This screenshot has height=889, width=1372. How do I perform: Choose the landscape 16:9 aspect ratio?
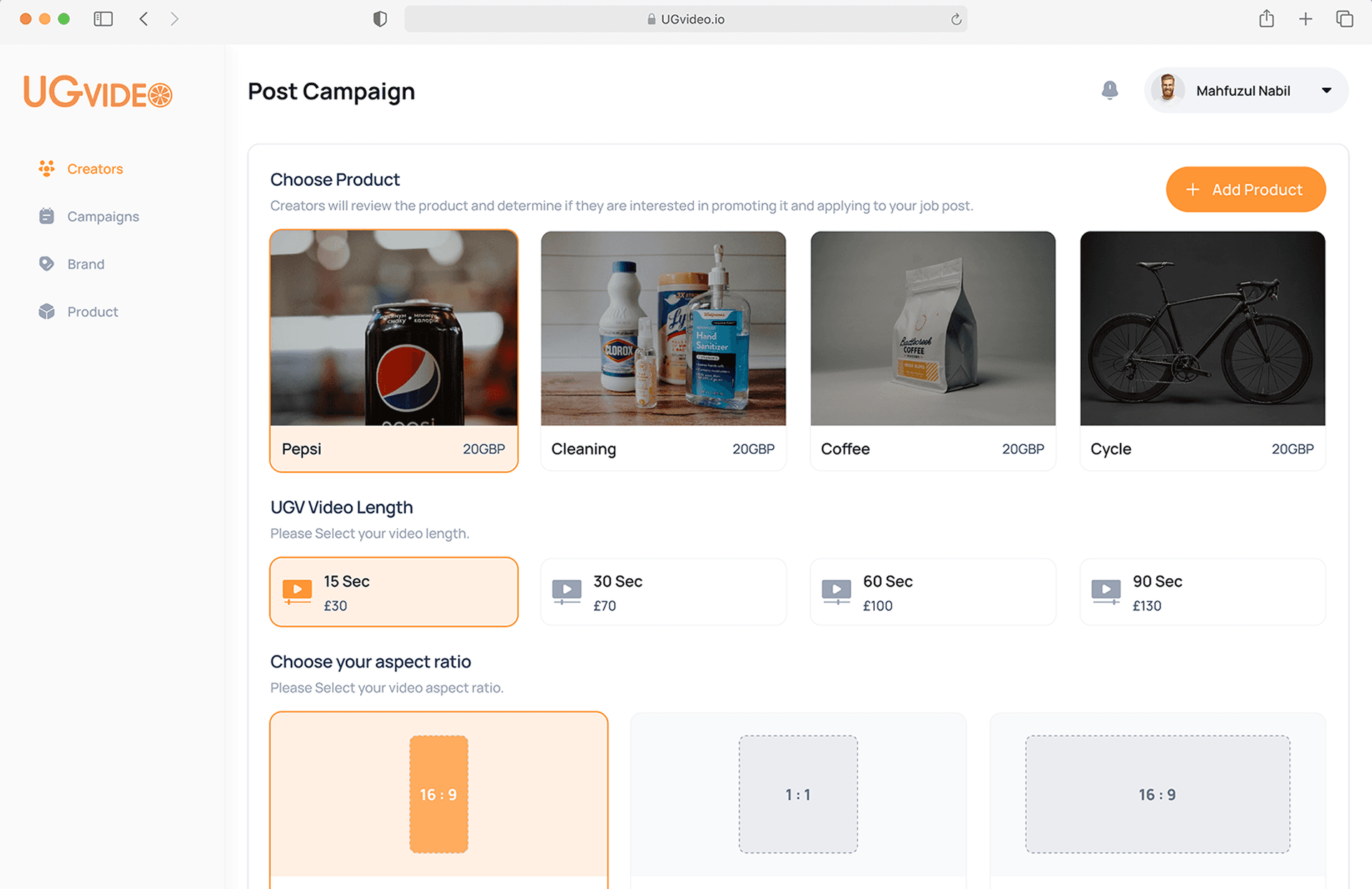[1157, 794]
